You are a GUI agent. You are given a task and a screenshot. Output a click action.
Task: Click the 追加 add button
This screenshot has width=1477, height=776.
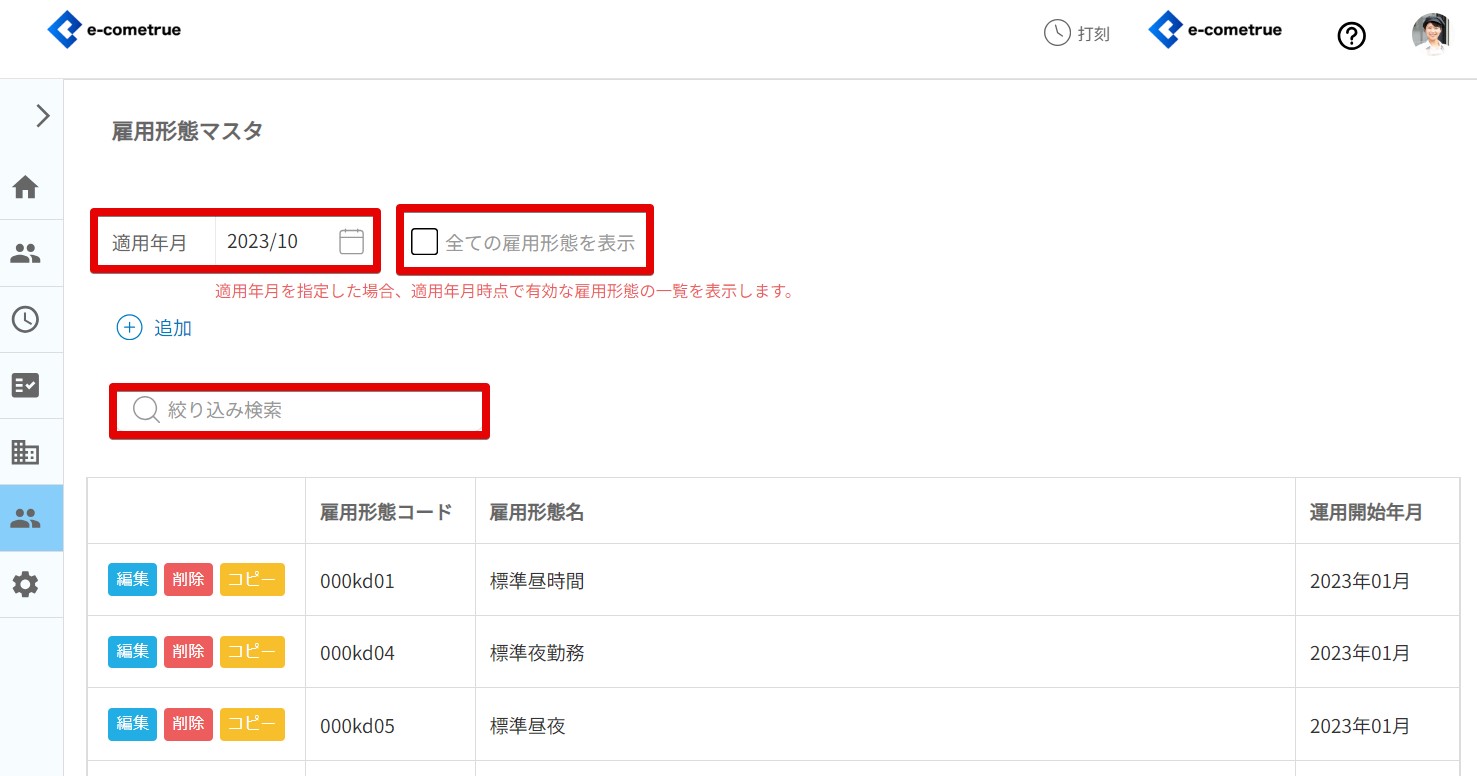pos(155,328)
